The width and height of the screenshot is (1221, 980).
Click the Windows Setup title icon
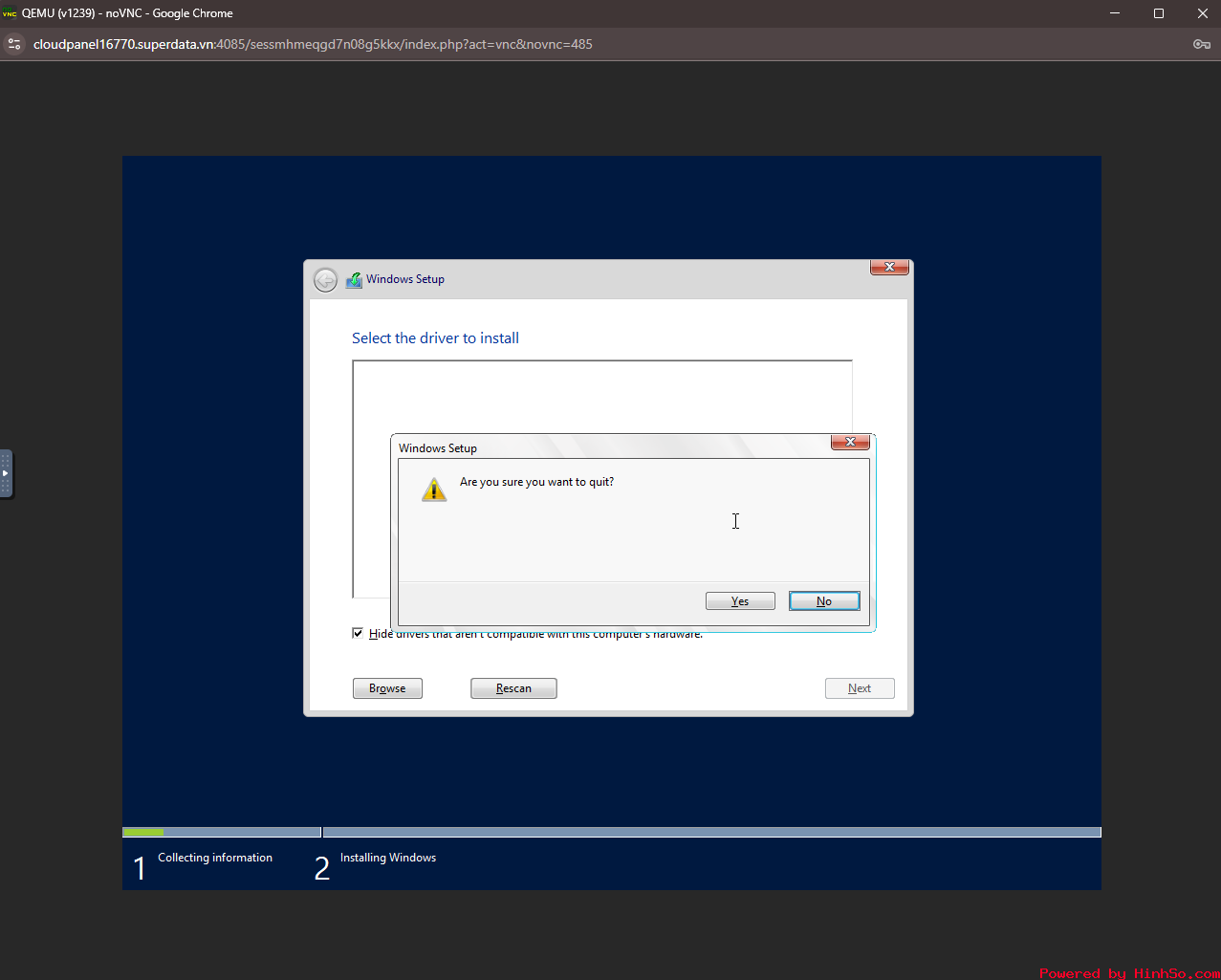(x=354, y=280)
